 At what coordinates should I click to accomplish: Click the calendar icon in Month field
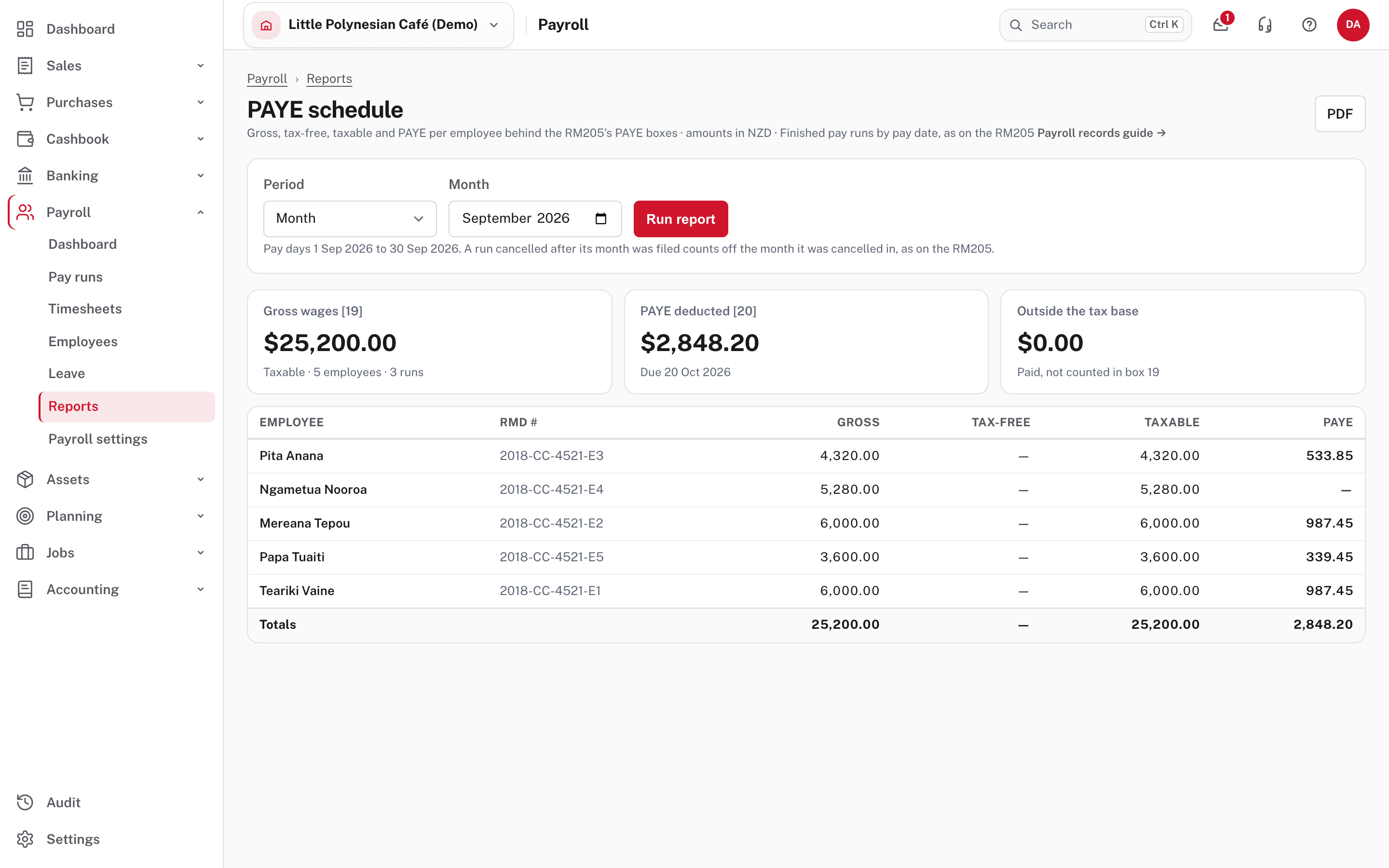pyautogui.click(x=601, y=219)
